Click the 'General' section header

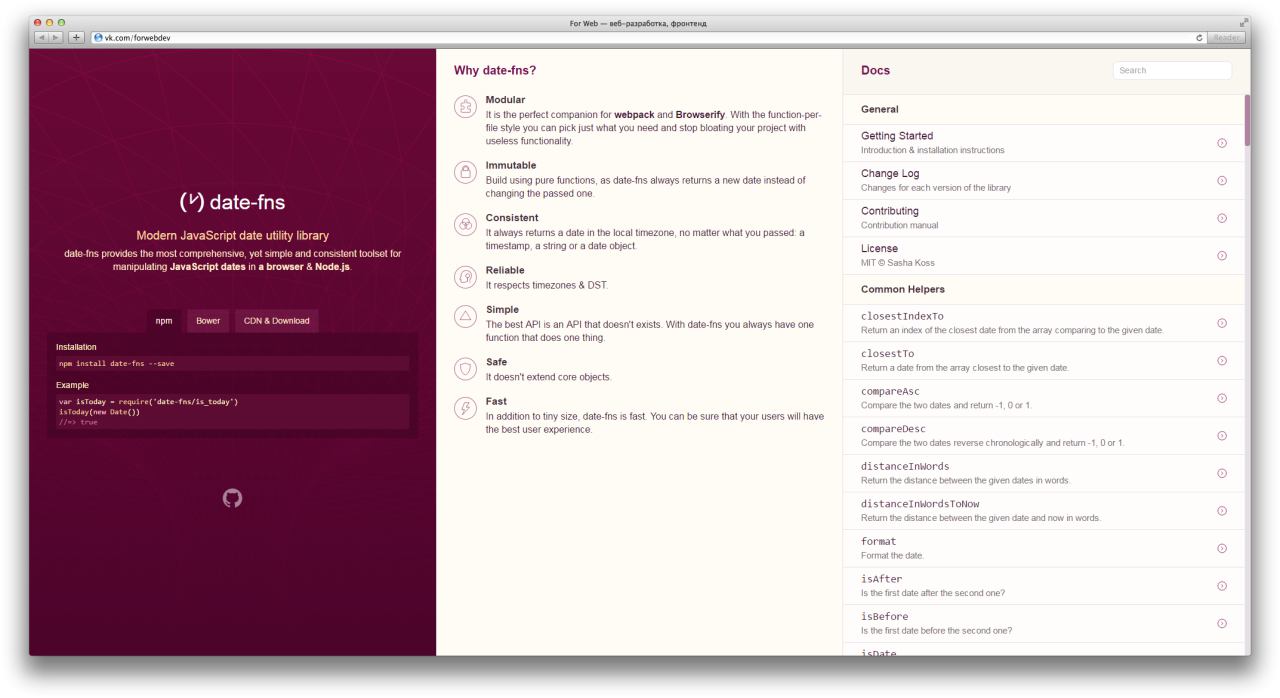[x=880, y=109]
